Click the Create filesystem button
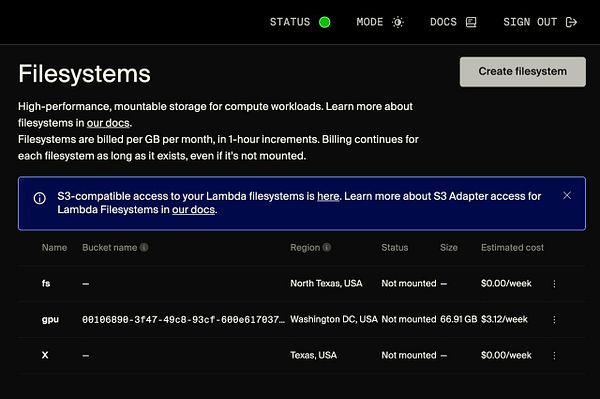 point(523,72)
